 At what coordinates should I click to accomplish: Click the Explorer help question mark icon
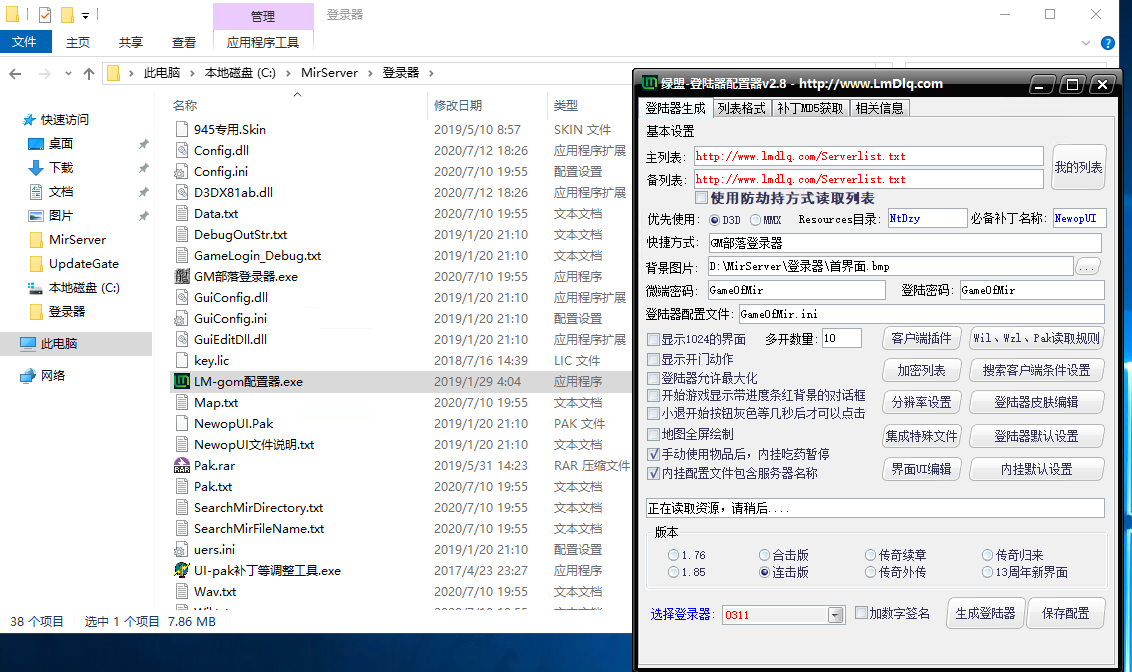click(x=1107, y=43)
